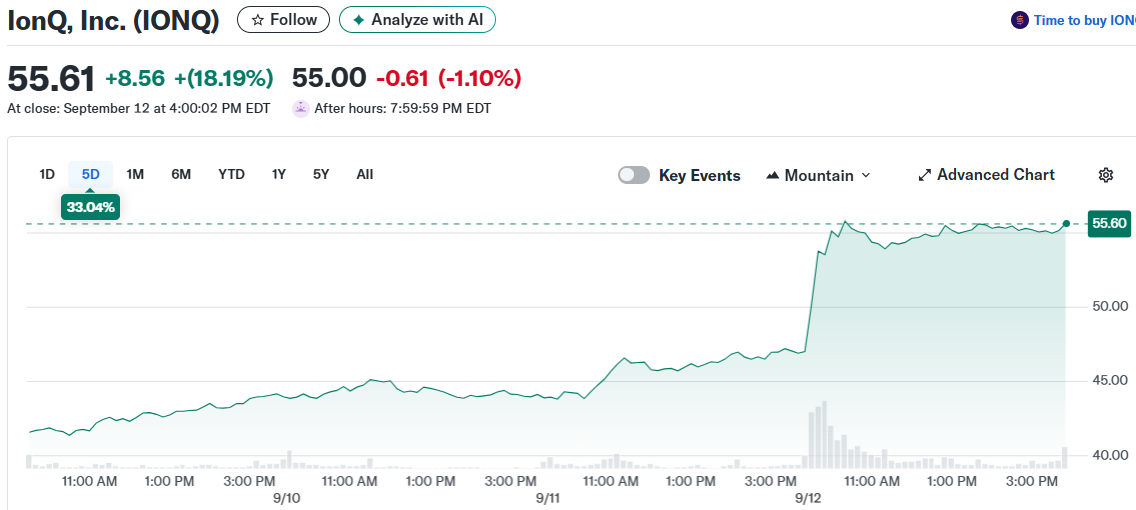Select the 1Y range tab
The height and width of the screenshot is (510, 1136).
coord(279,175)
